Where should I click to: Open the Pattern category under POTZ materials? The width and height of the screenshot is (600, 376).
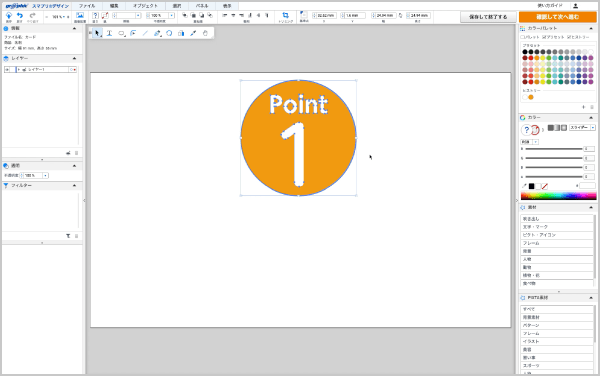pyautogui.click(x=557, y=325)
